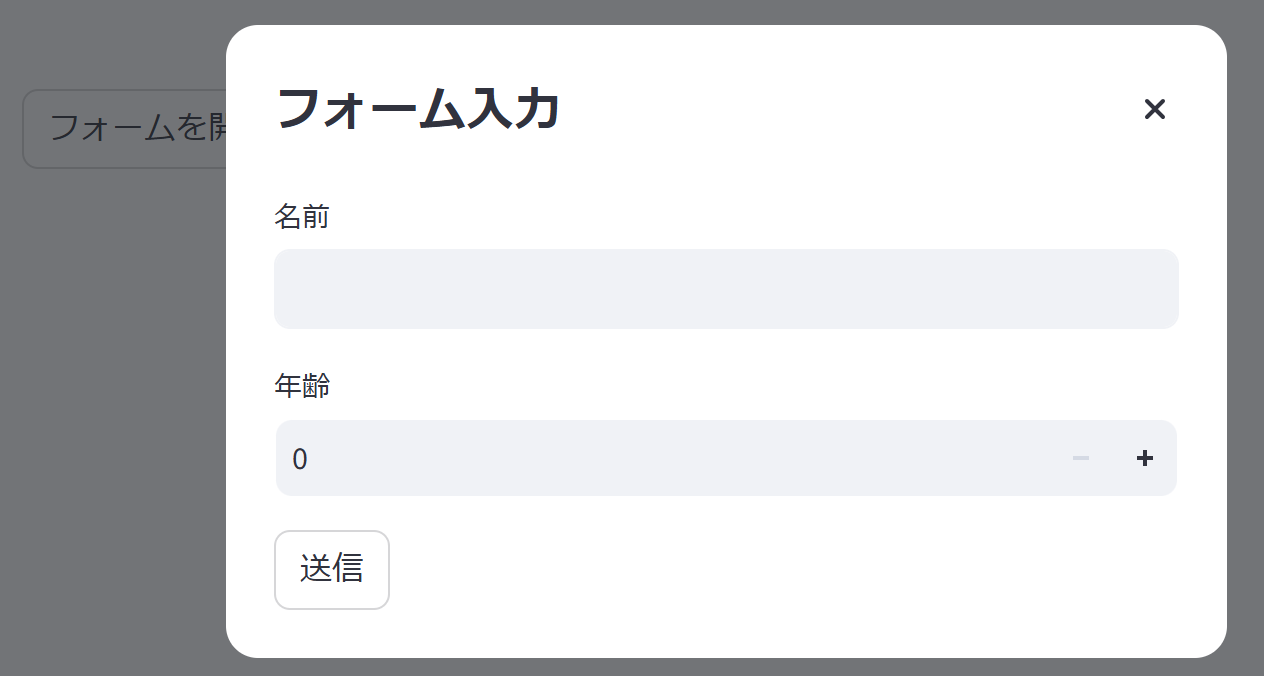This screenshot has width=1264, height=676.
Task: Dismiss the modal using the × icon
Action: coord(1154,109)
